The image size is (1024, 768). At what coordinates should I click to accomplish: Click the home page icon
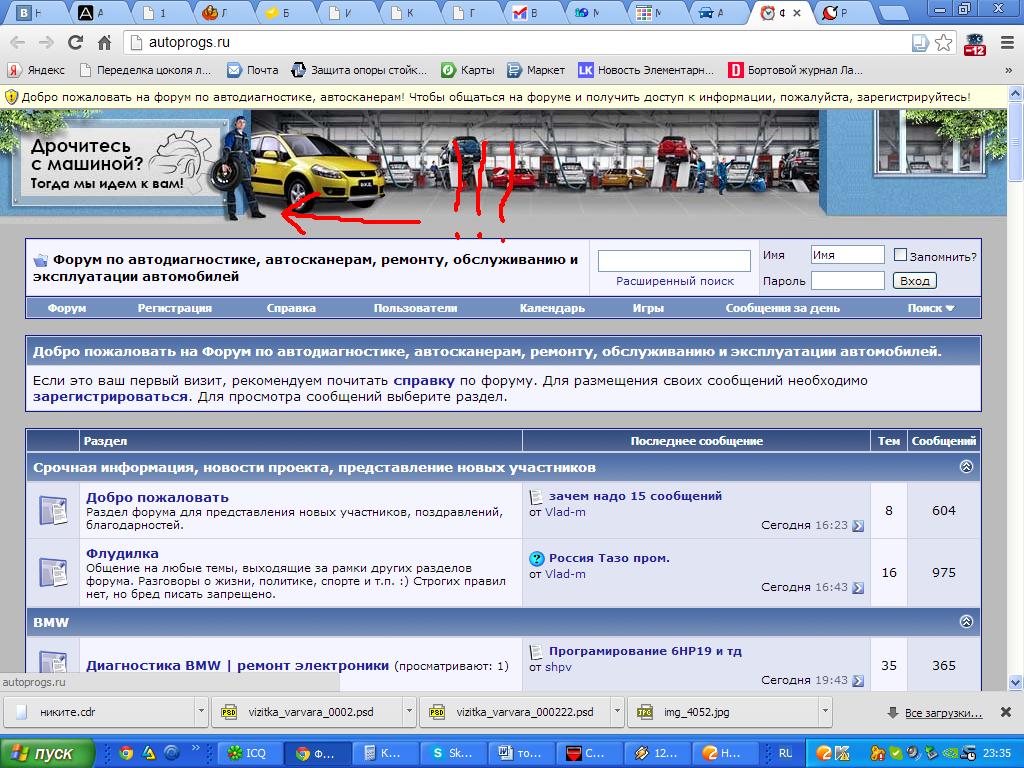(104, 43)
